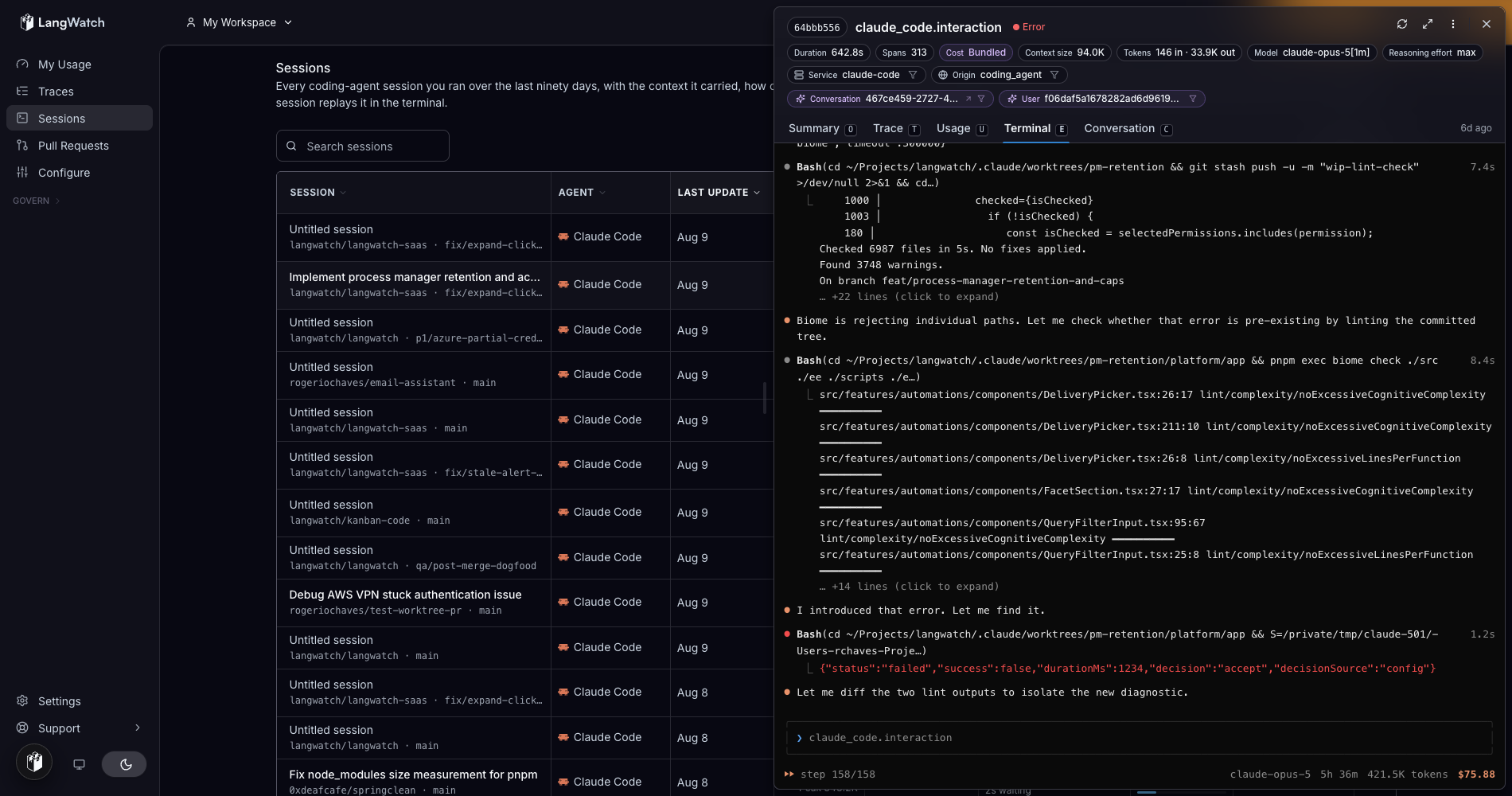The image size is (1512, 796).
Task: Open Configure page
Action: tap(80, 173)
